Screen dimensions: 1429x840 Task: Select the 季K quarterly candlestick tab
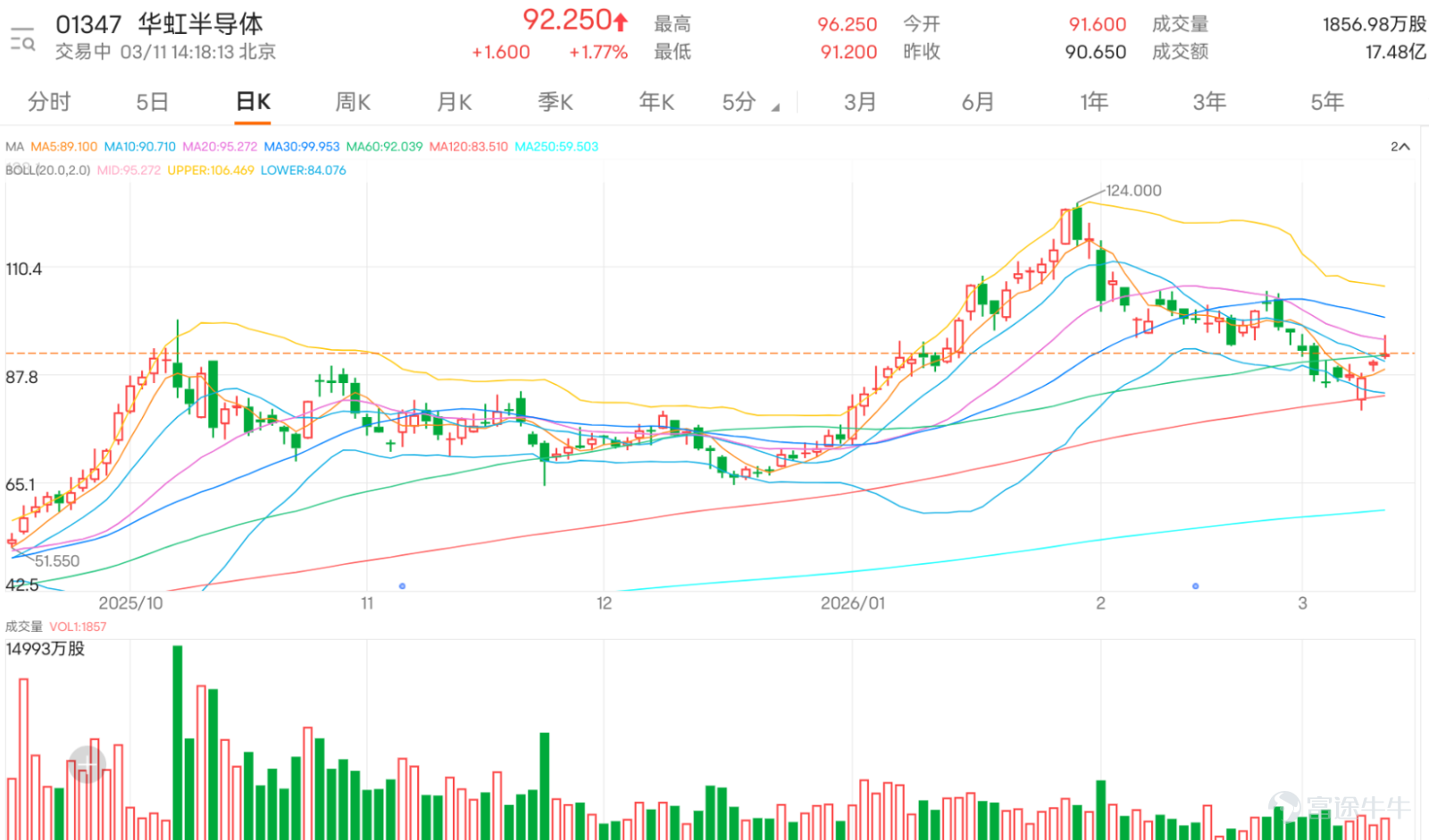555,103
